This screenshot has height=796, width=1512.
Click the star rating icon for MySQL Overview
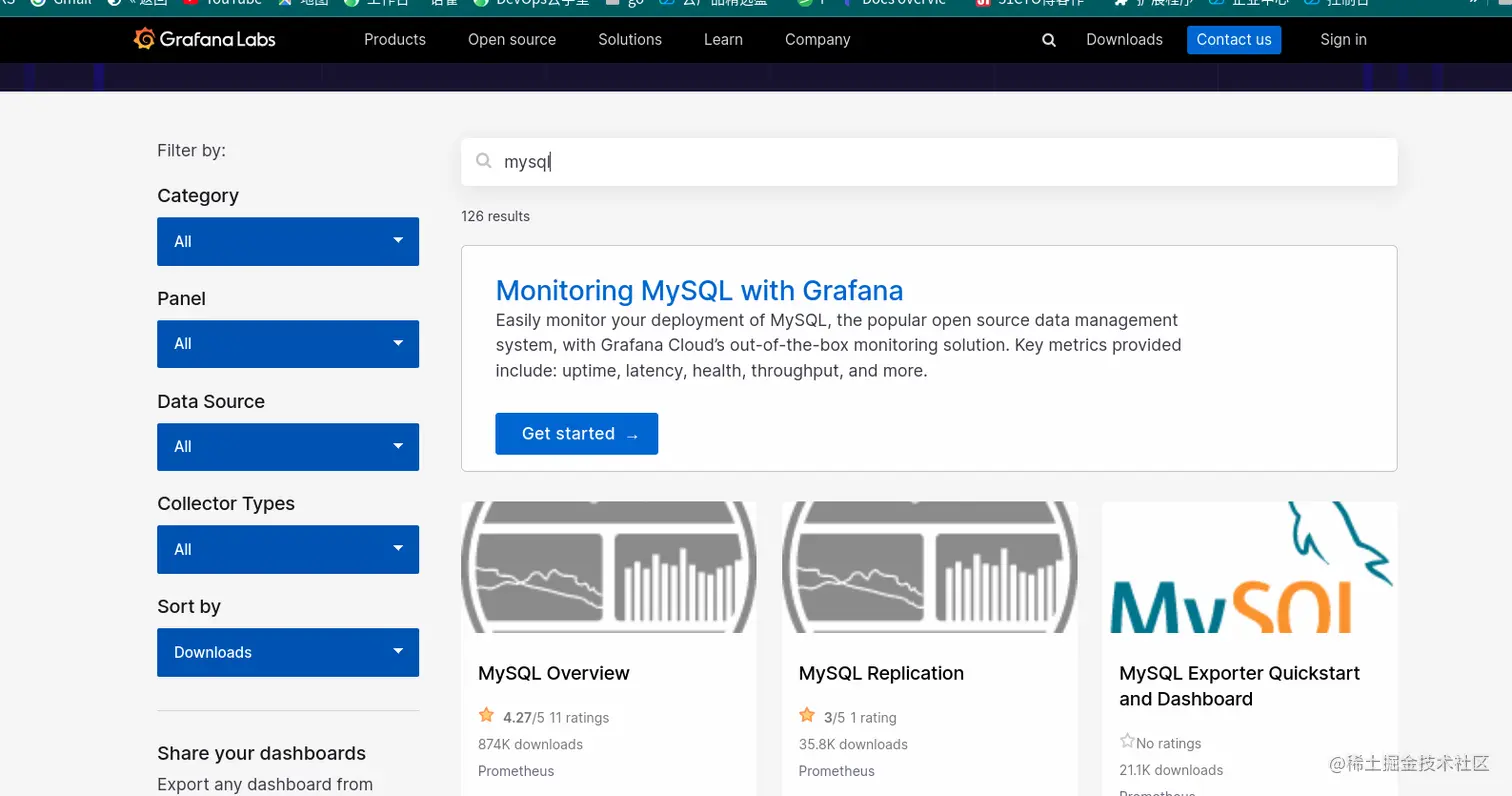(486, 715)
